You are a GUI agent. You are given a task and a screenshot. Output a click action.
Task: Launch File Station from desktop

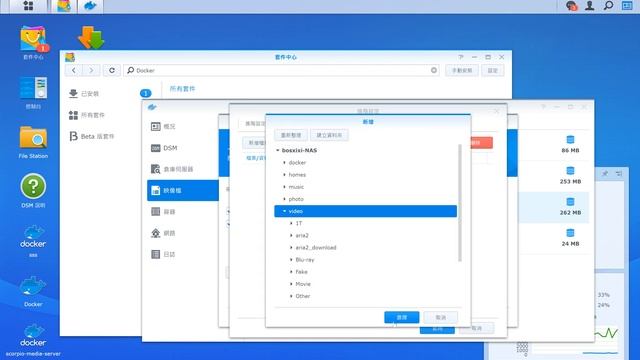pos(33,142)
